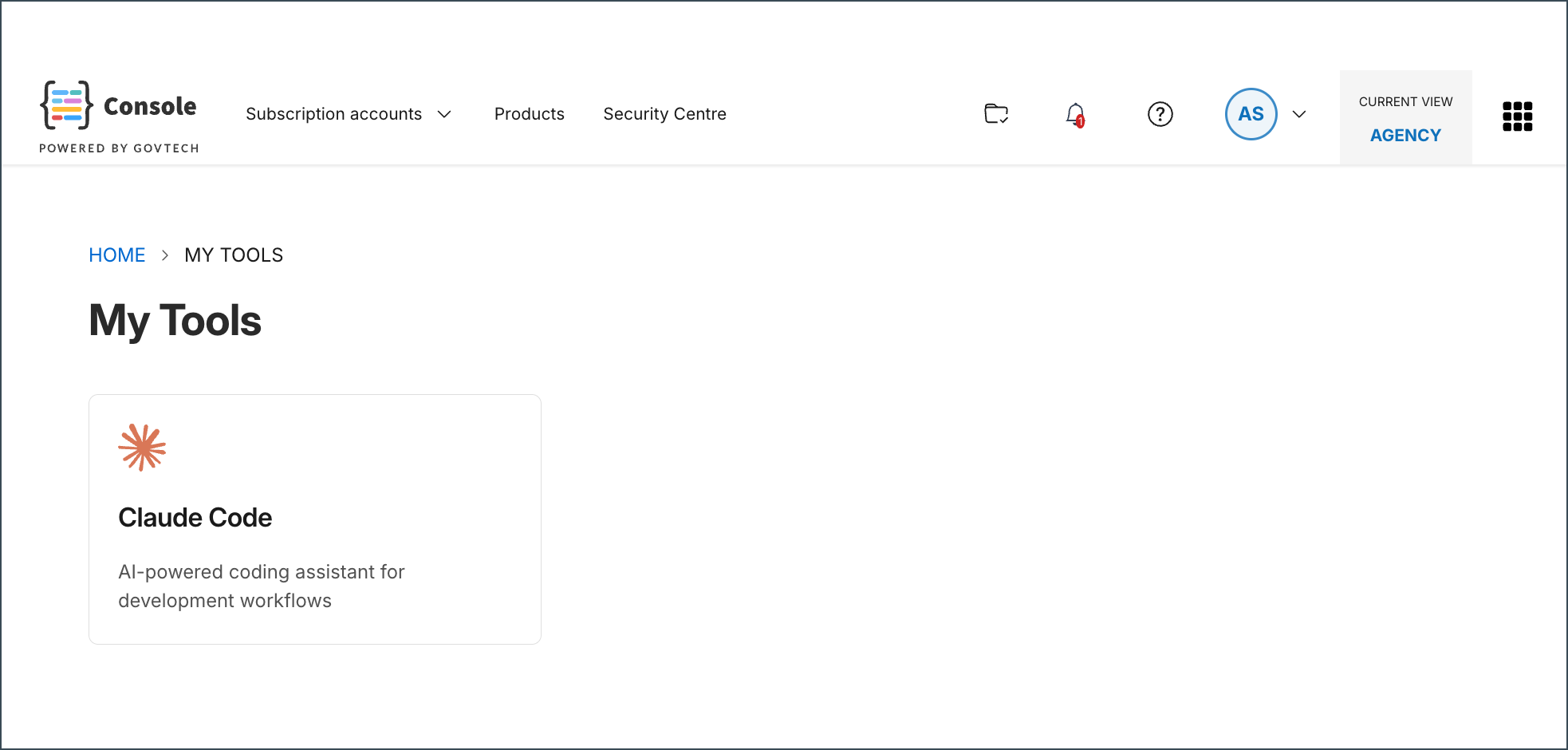1568x750 pixels.
Task: Open the app grid launcher icon
Action: [x=1517, y=116]
